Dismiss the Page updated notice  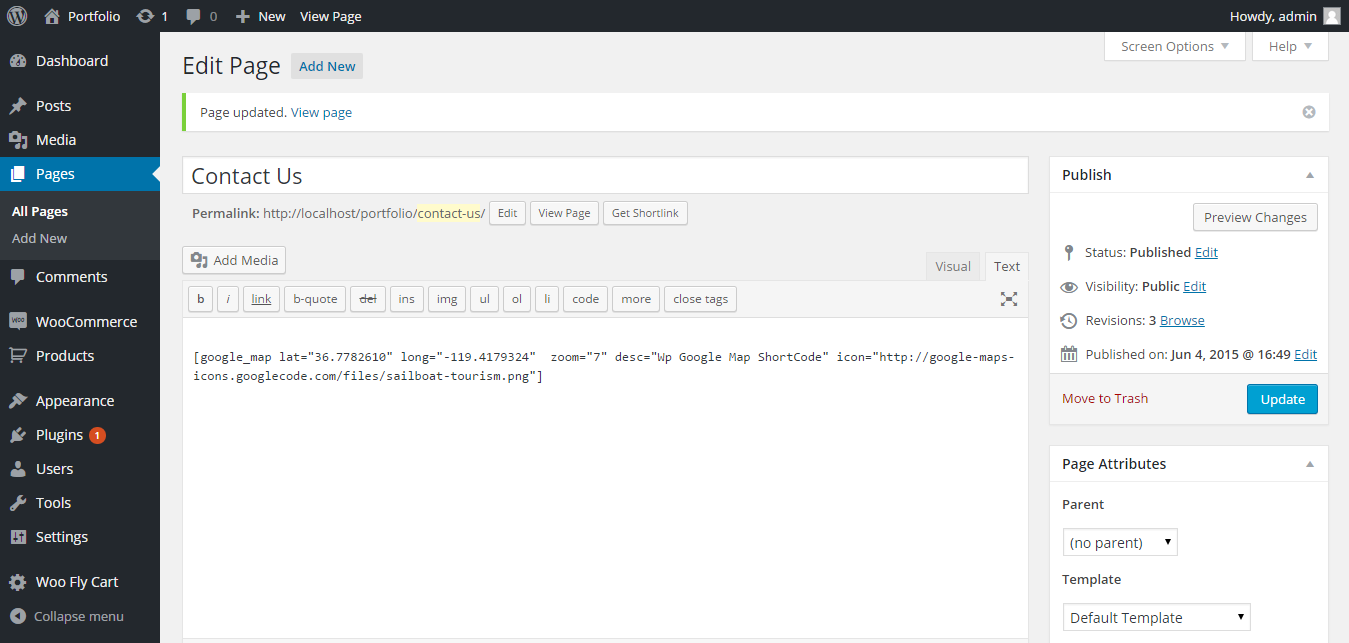1308,112
